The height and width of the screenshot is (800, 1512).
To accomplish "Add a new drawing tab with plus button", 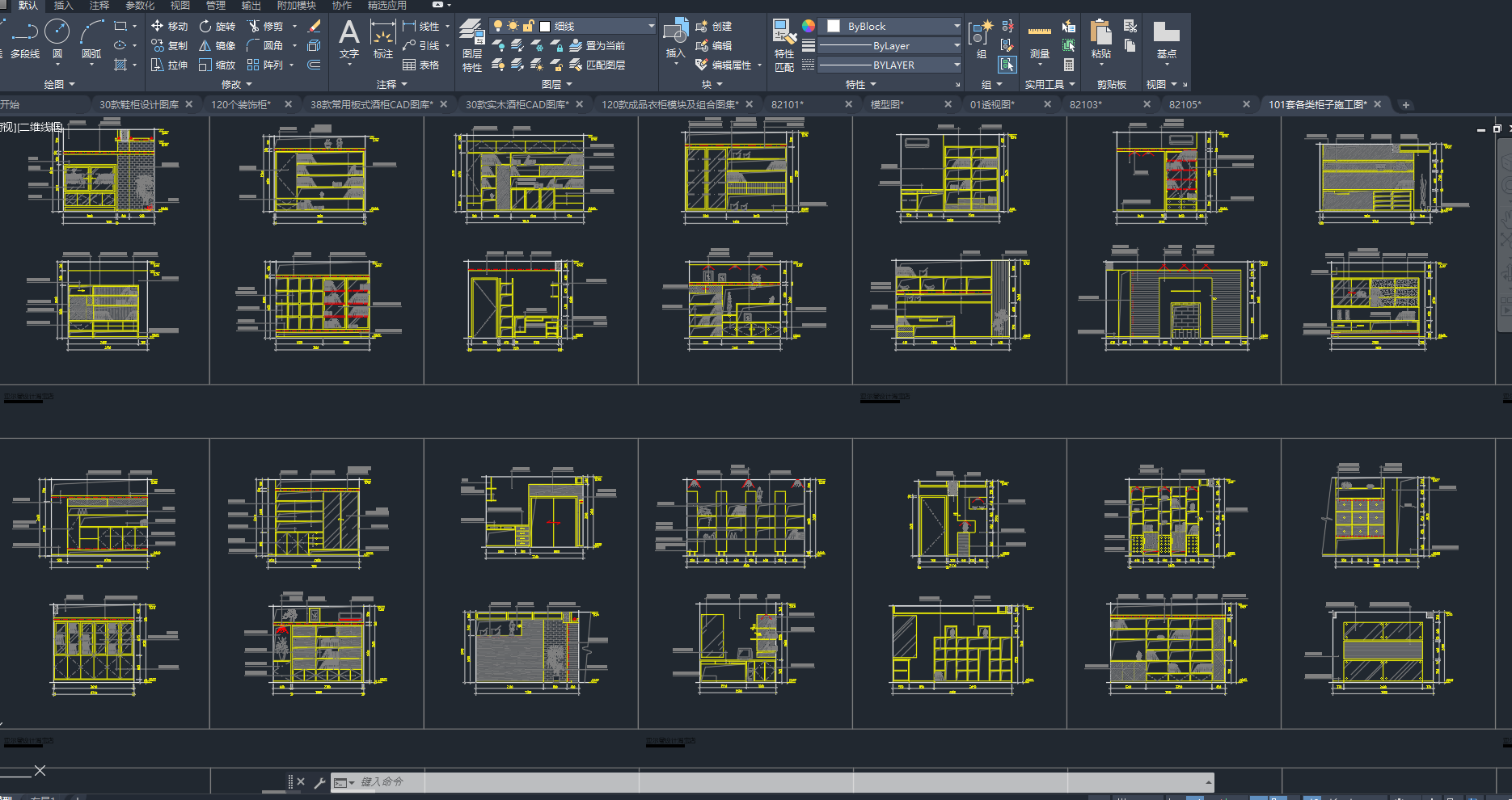I will point(1405,104).
